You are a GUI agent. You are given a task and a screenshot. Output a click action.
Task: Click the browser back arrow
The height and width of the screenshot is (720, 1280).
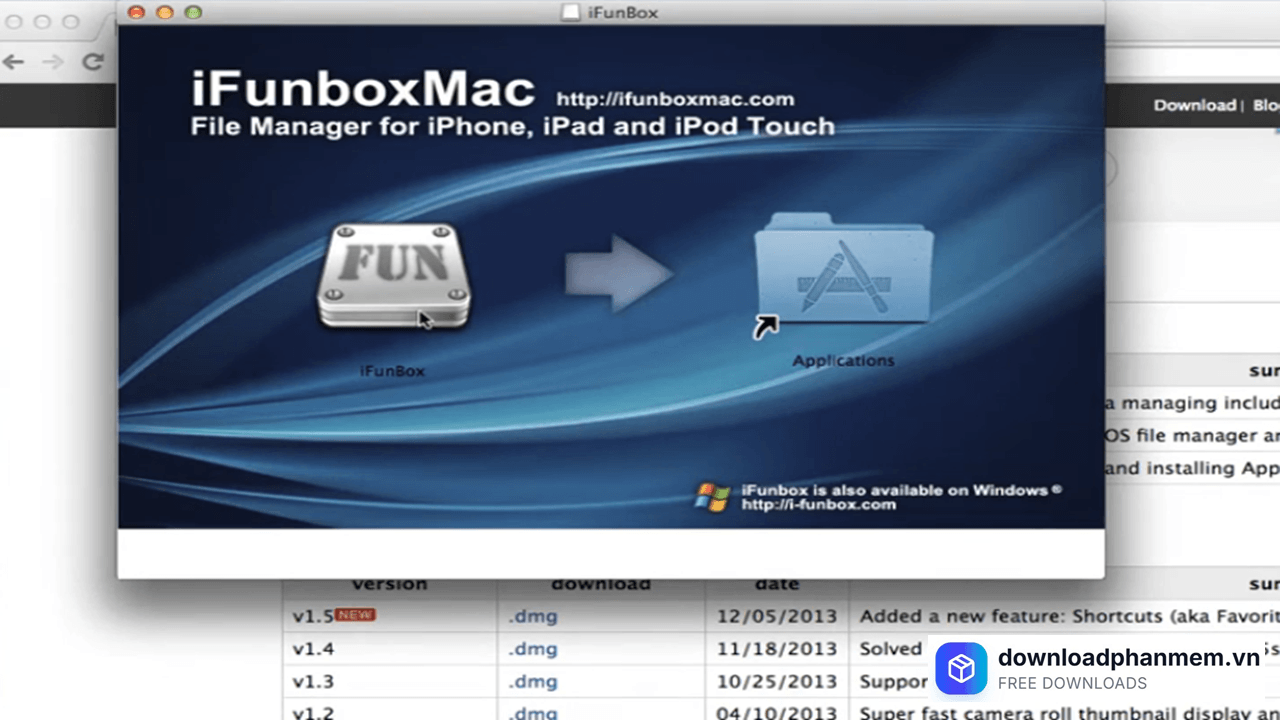(x=13, y=62)
